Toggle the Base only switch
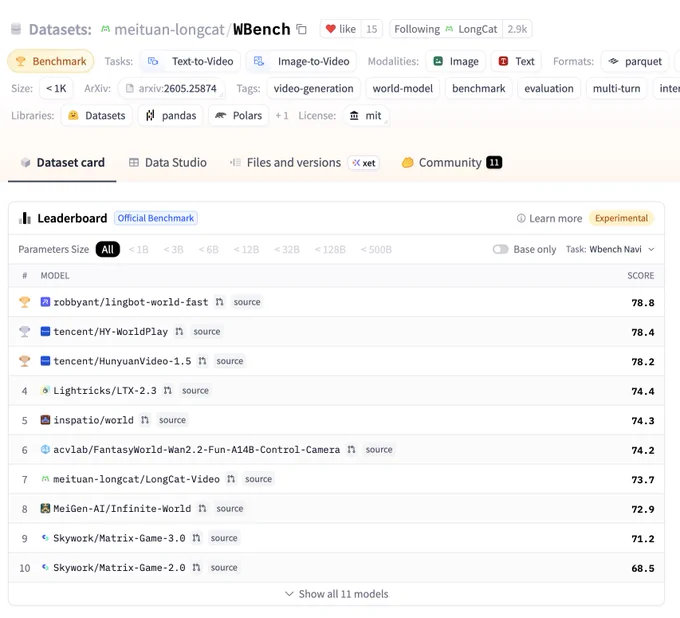Viewport: 680px width, 618px height. point(500,249)
